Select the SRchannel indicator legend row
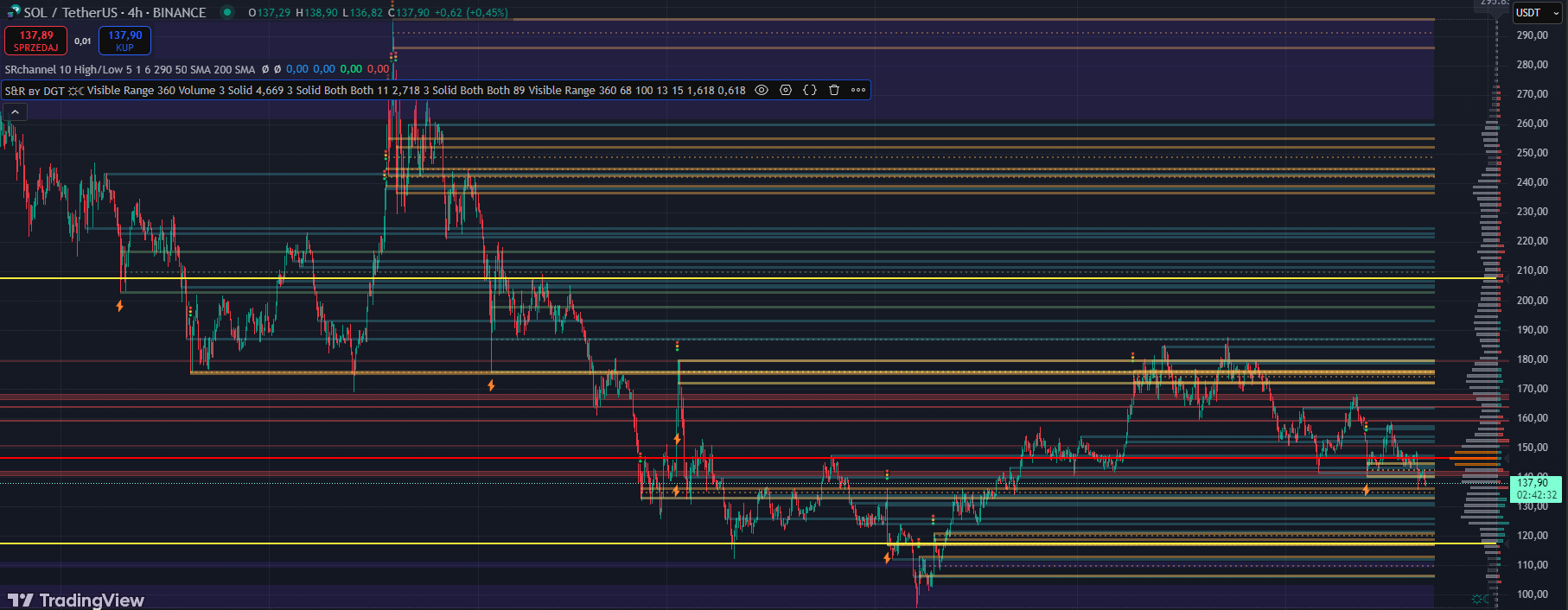The height and width of the screenshot is (610, 1568). pyautogui.click(x=130, y=69)
